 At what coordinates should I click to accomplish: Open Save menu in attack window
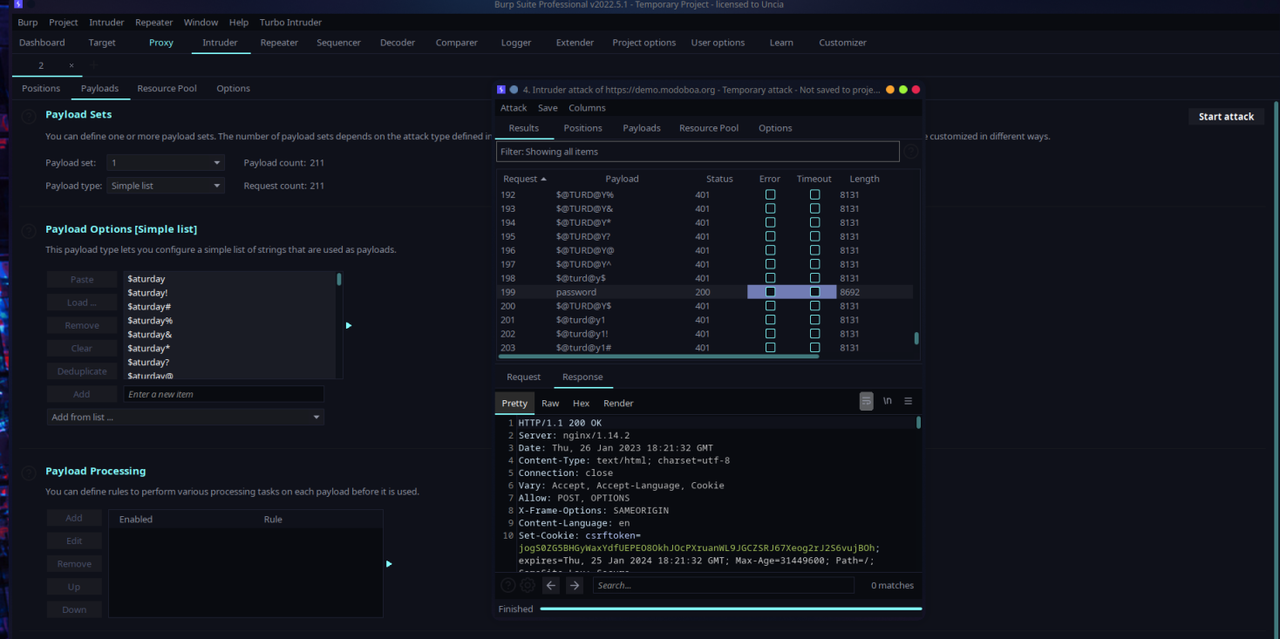(548, 108)
